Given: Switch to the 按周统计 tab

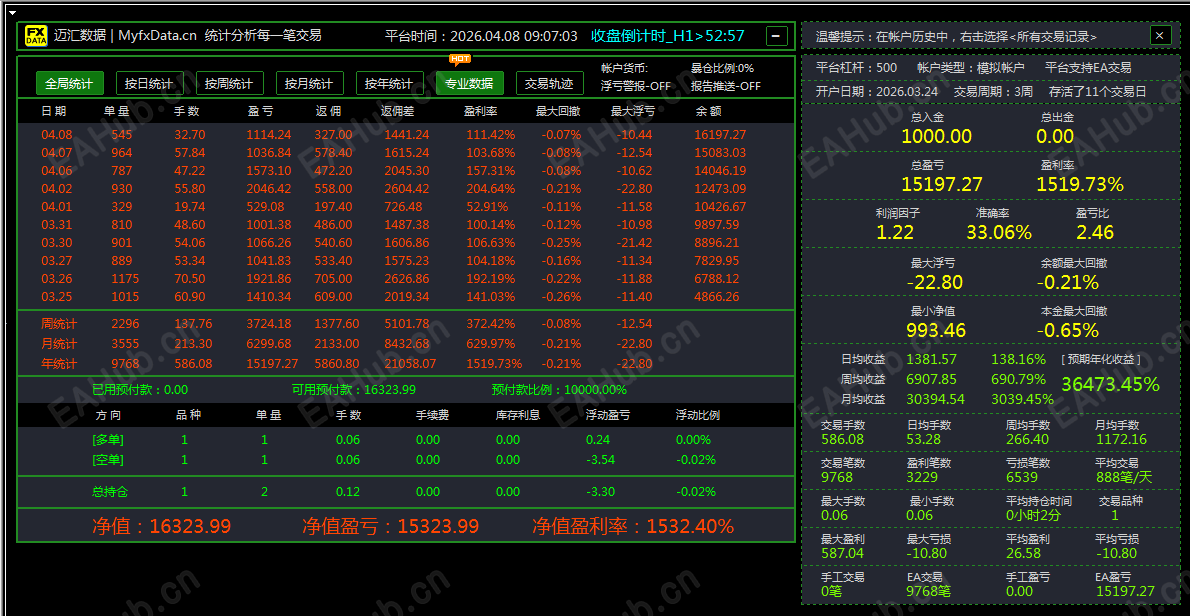Looking at the screenshot, I should click(x=229, y=83).
